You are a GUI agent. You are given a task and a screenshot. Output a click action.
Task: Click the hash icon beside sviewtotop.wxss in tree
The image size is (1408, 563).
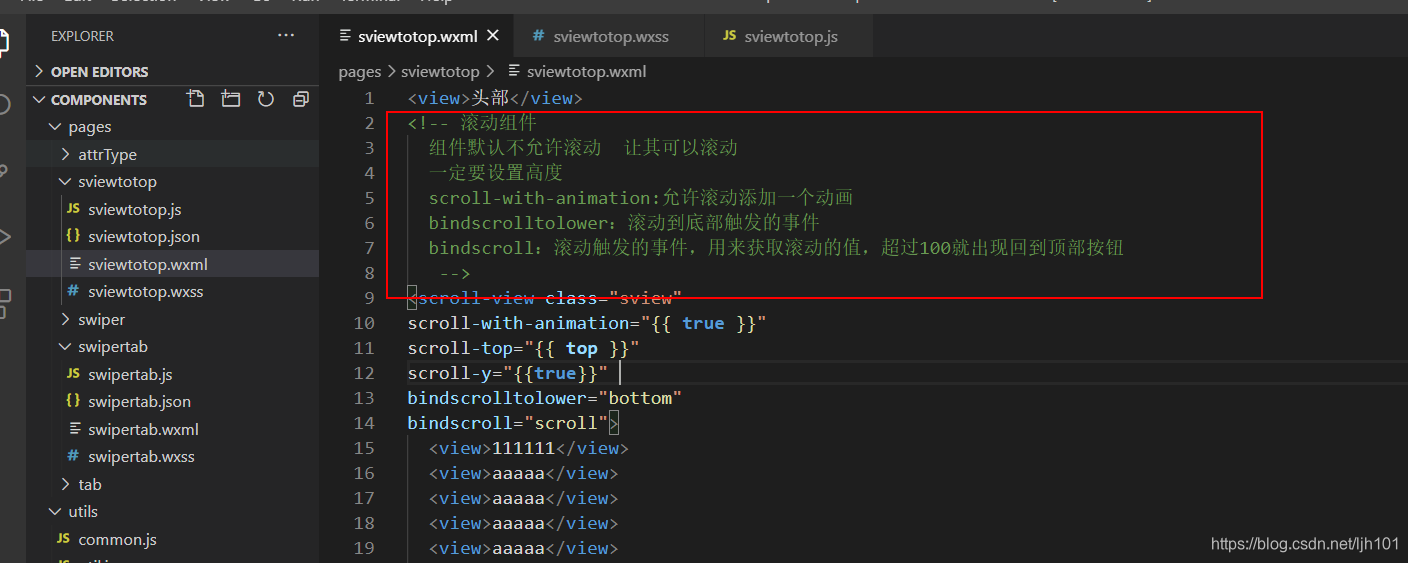pyautogui.click(x=73, y=292)
